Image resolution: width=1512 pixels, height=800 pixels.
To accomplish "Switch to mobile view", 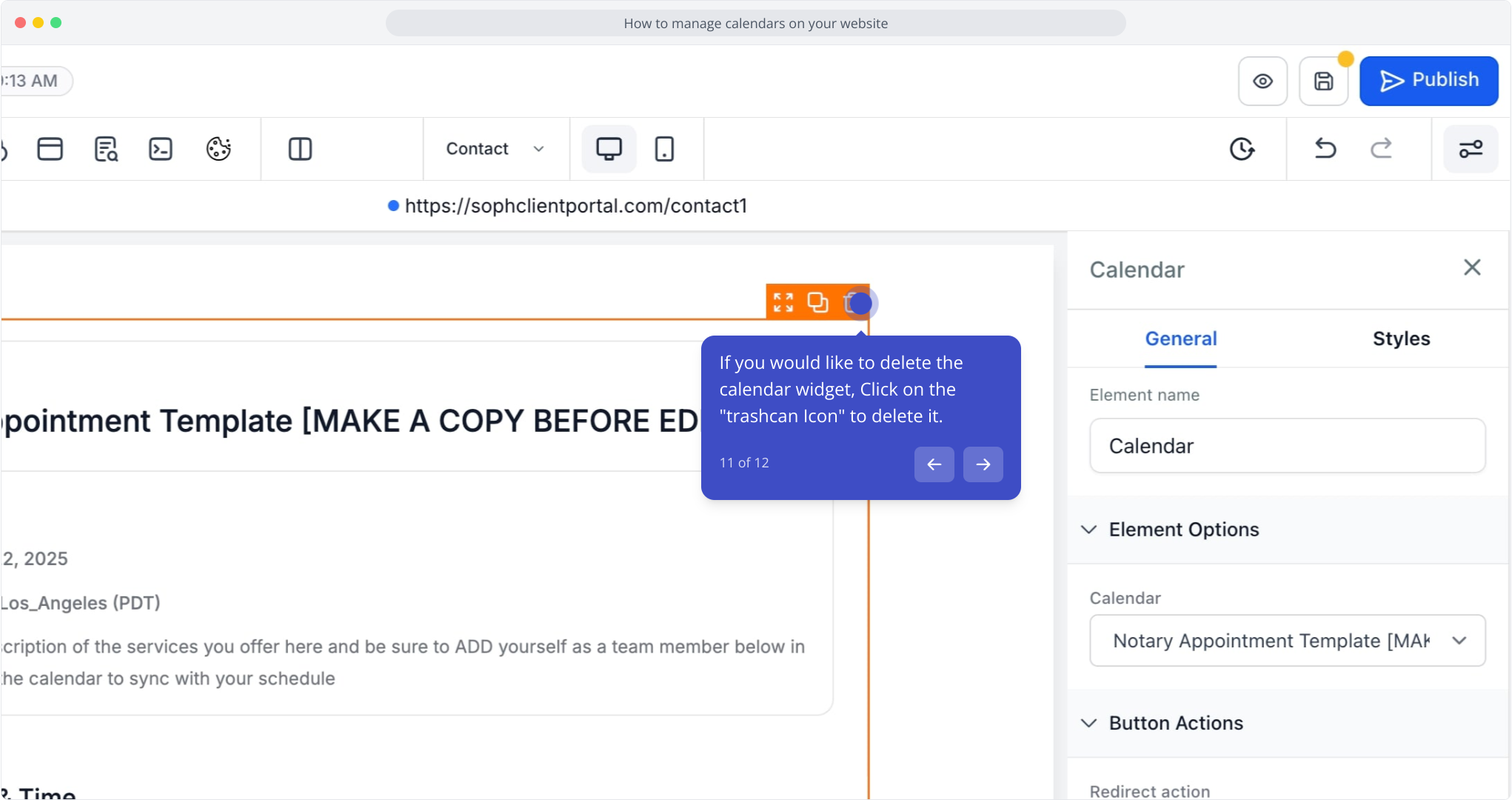I will click(664, 149).
